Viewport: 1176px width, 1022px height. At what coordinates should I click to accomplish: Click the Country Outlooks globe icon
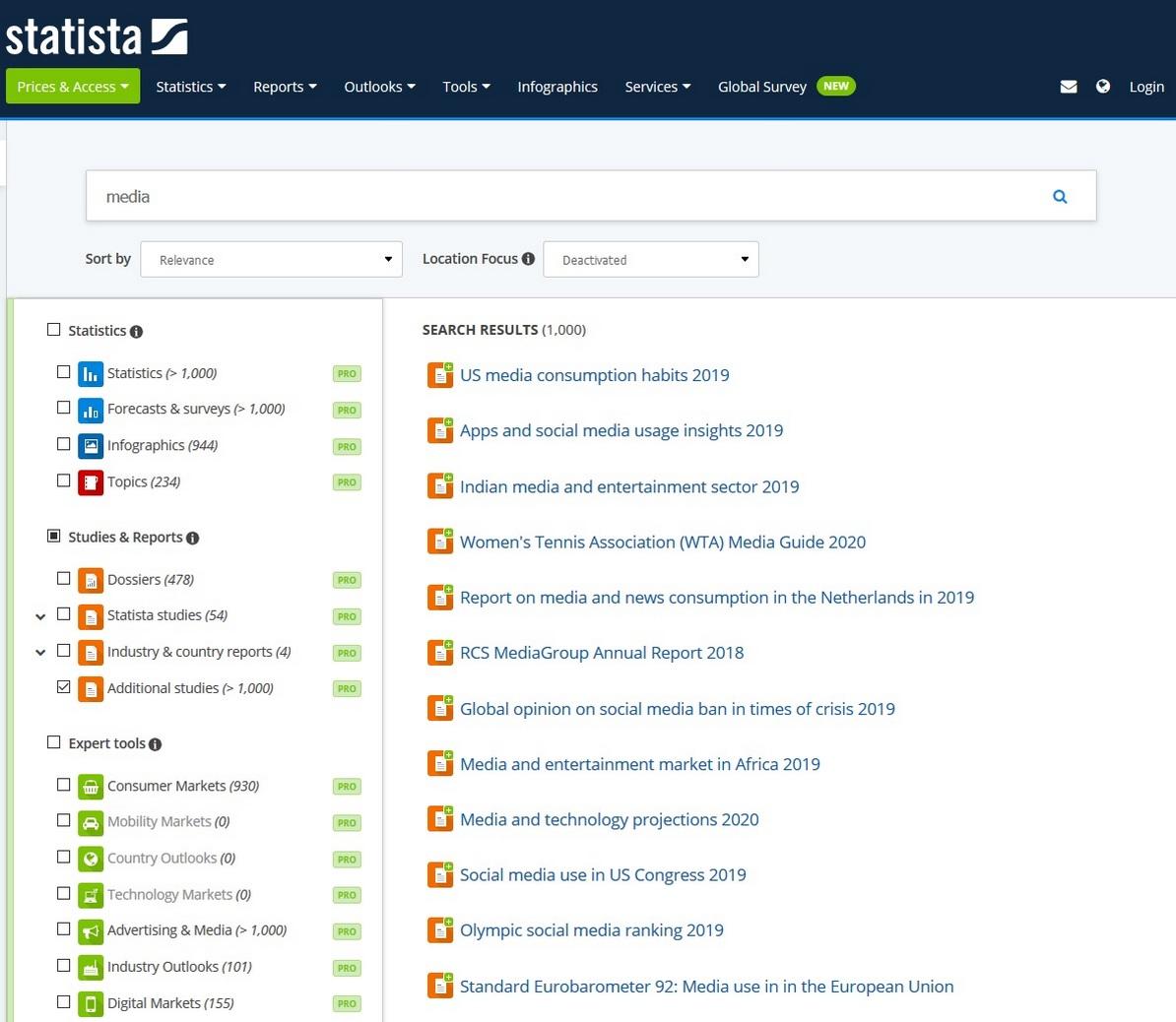pos(91,859)
